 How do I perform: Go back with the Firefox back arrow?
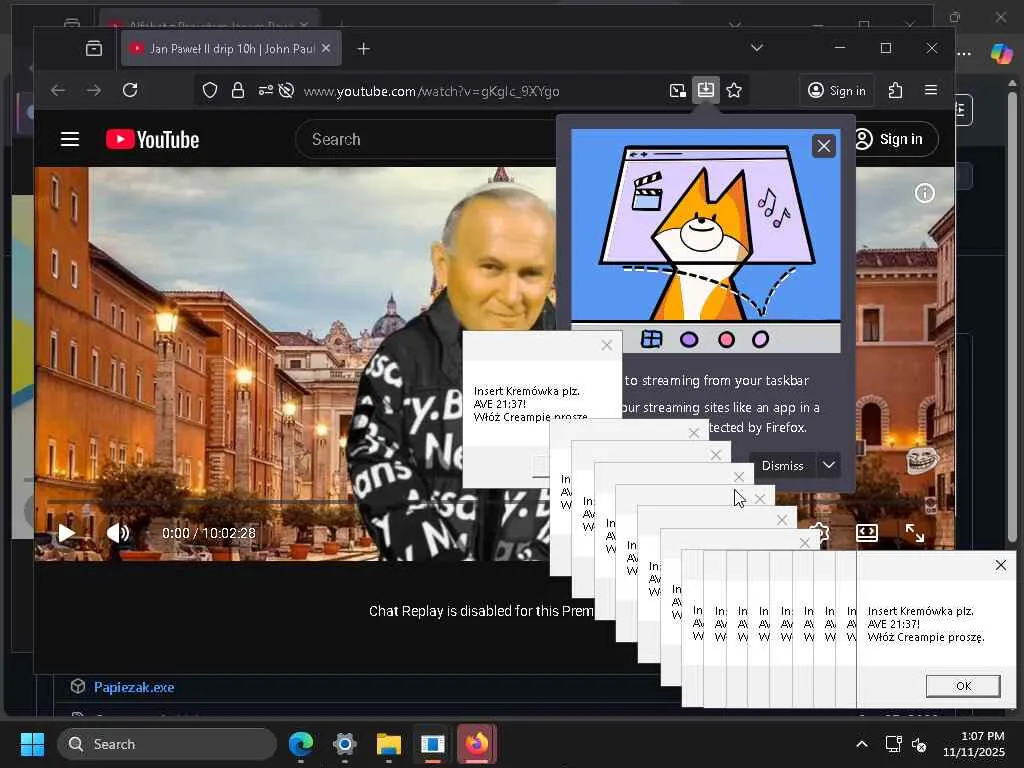pos(58,90)
